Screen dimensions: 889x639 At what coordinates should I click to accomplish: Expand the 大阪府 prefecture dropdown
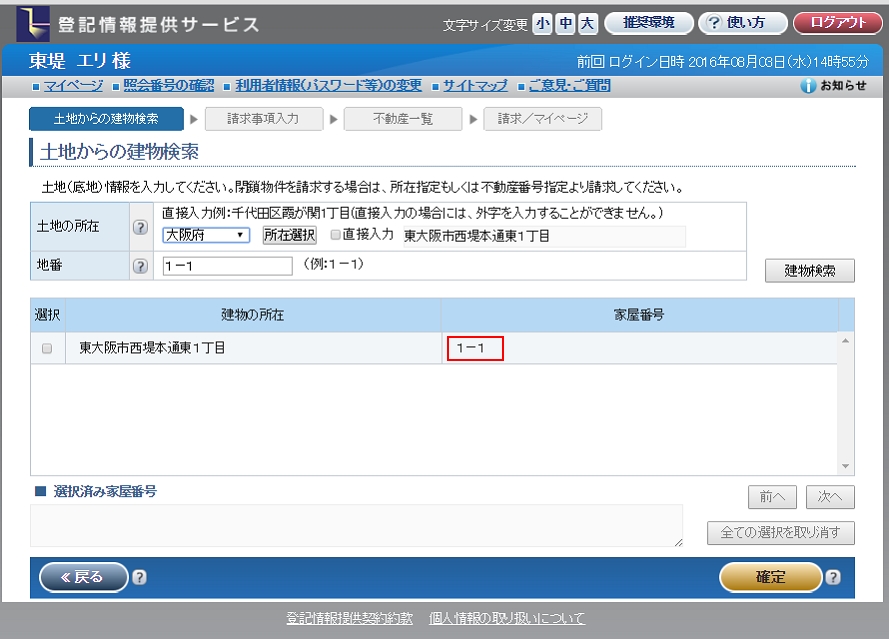pos(206,235)
